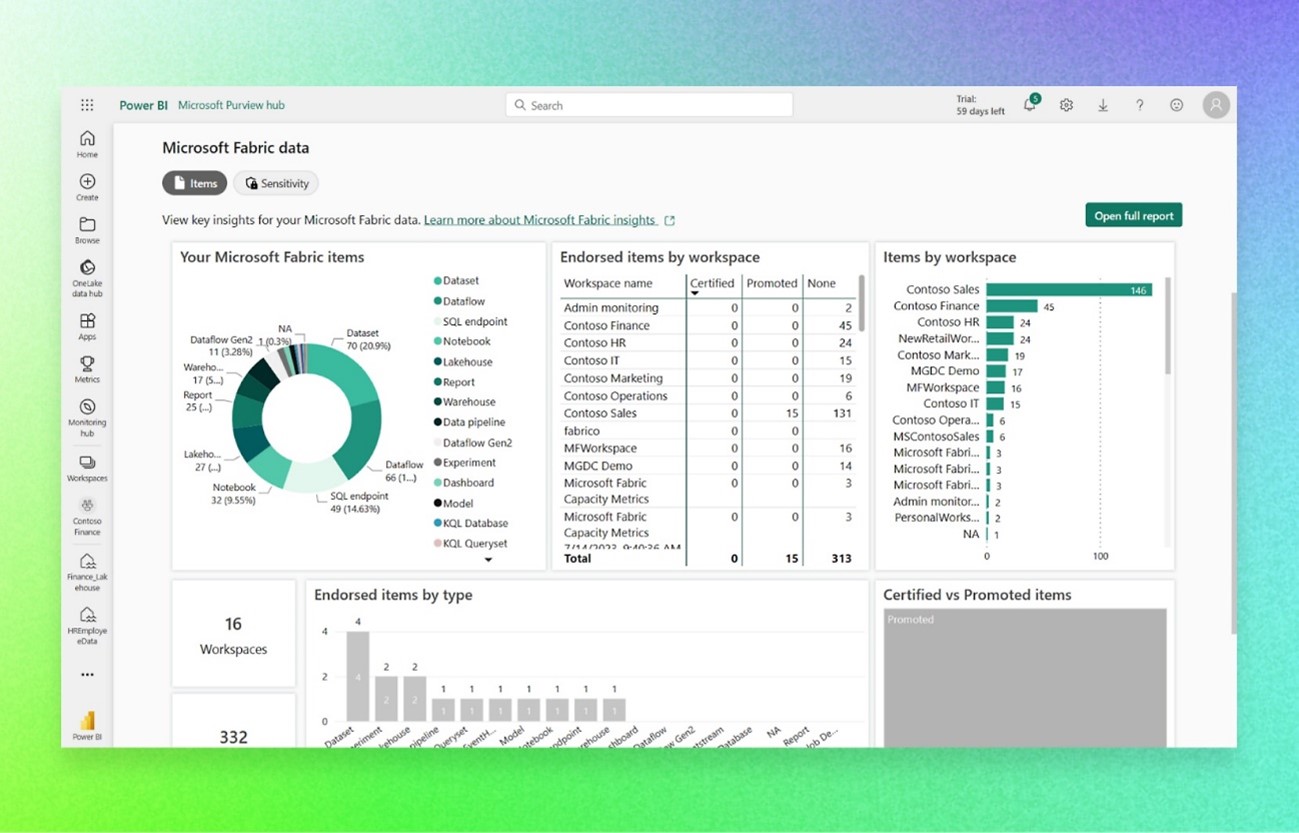
Task: Go to Workspaces in the sidebar
Action: [87, 463]
